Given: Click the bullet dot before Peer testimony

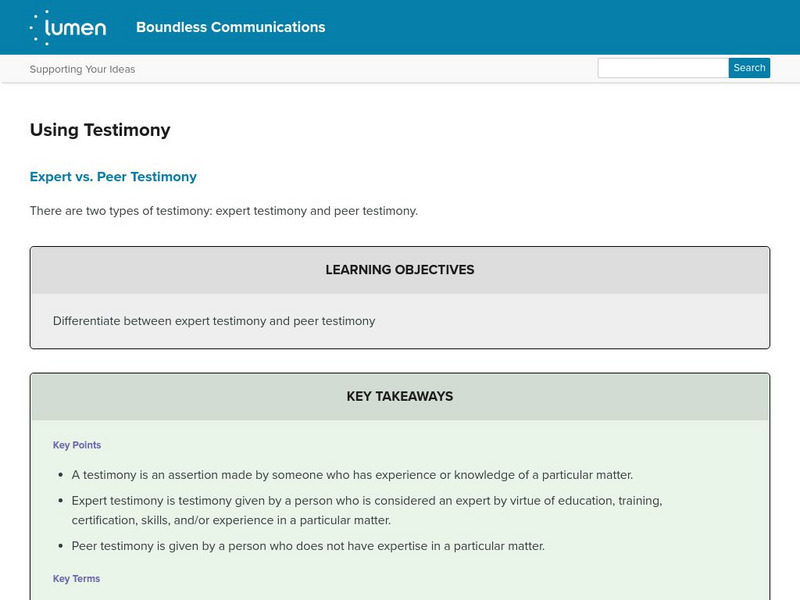Looking at the screenshot, I should point(59,546).
